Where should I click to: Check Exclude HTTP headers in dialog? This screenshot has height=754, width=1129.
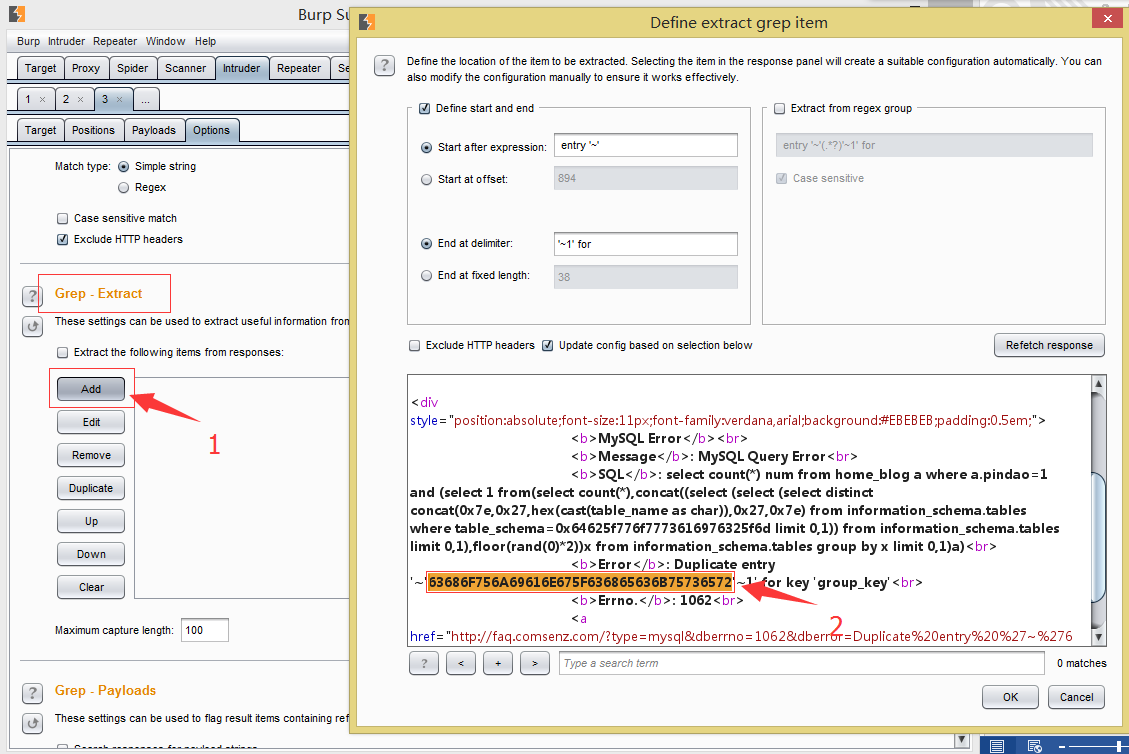click(414, 346)
